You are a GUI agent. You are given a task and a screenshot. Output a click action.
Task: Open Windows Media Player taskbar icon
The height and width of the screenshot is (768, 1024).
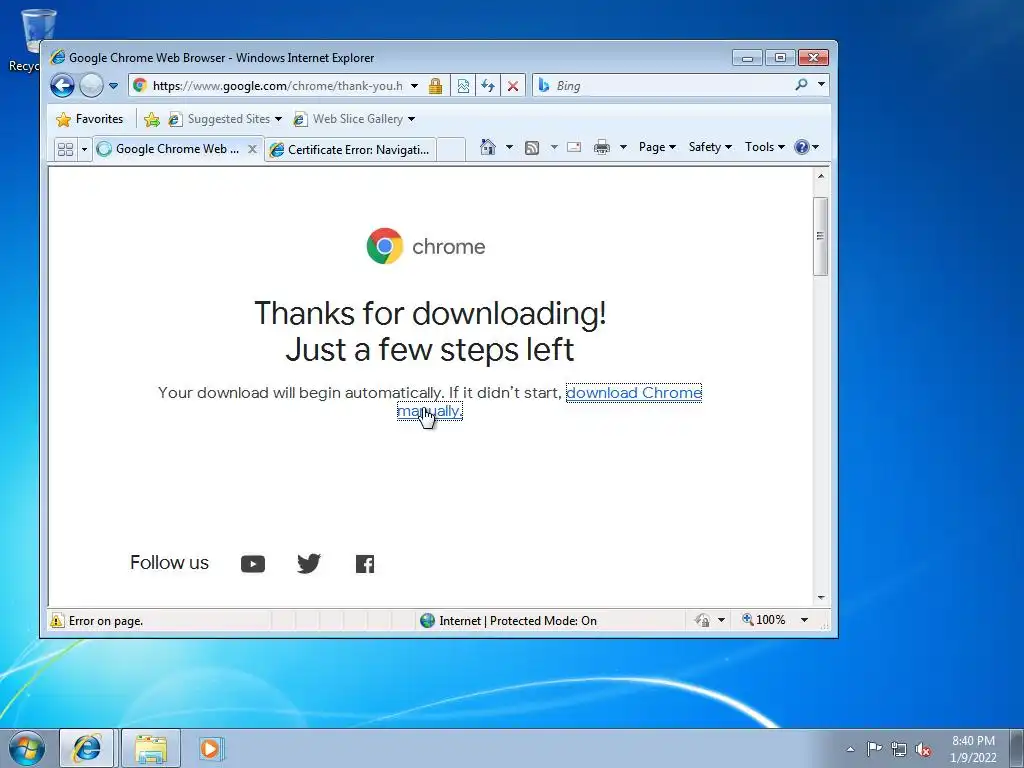[211, 748]
